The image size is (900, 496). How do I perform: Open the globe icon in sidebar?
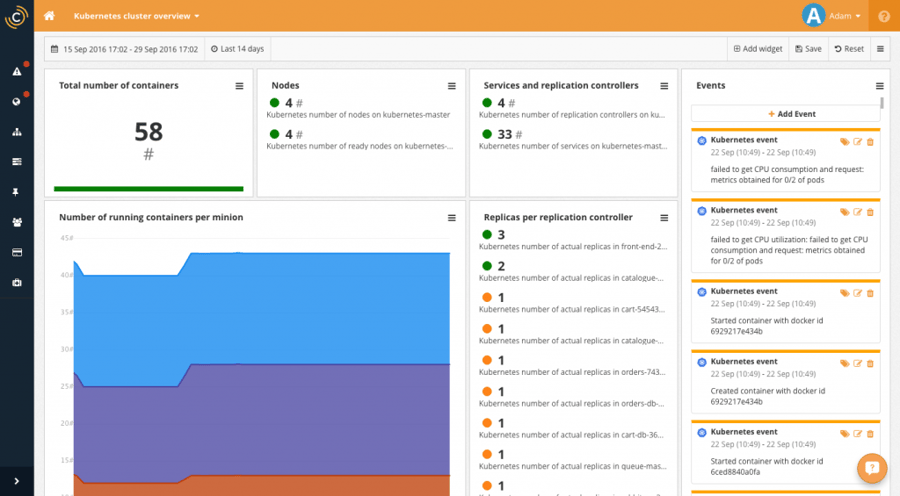click(17, 102)
